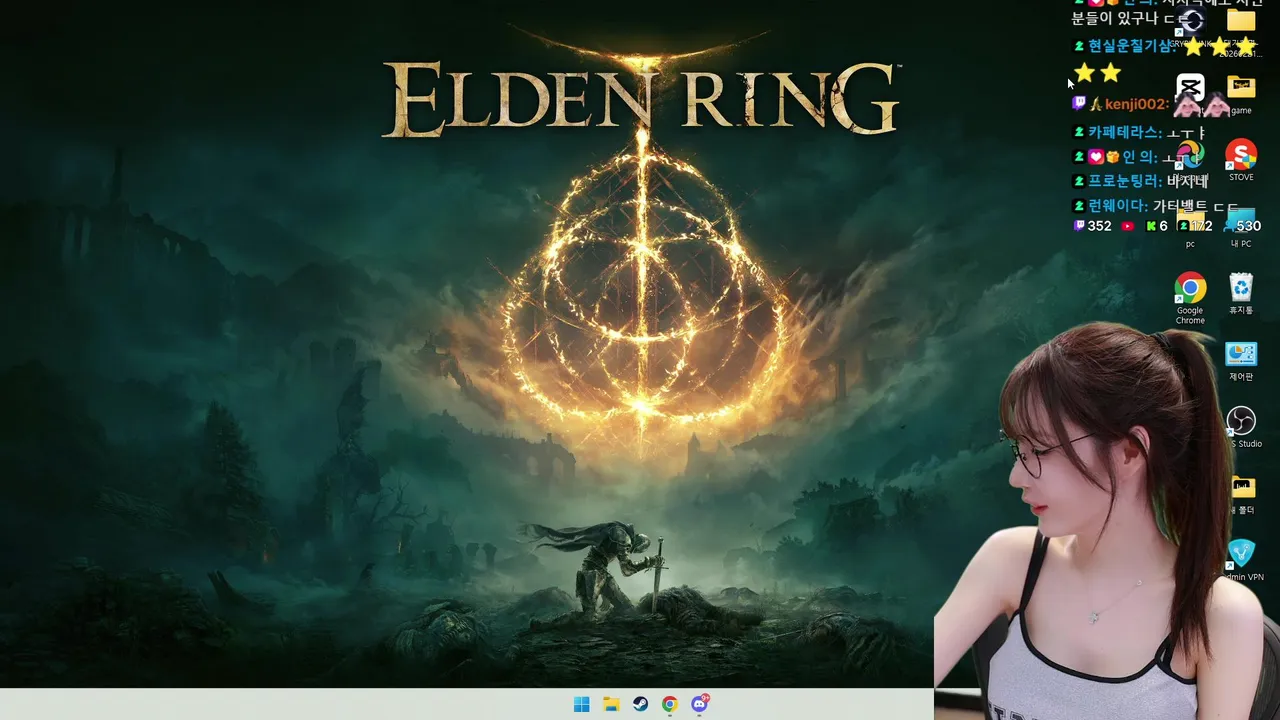This screenshot has height=720, width=1280.
Task: Select the 'game' folder on desktop
Action: [1241, 94]
